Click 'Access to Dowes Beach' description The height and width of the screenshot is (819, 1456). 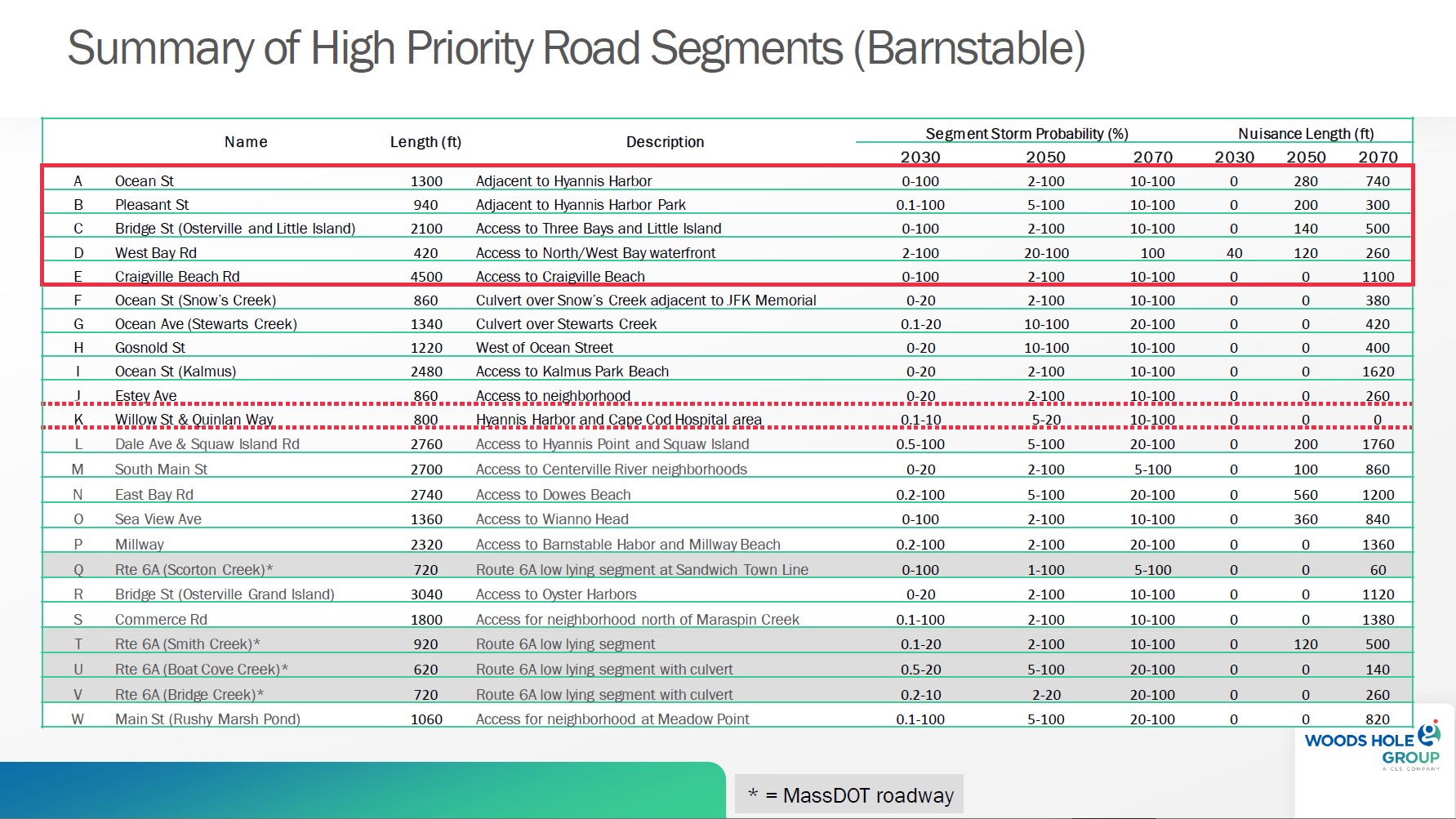(554, 495)
